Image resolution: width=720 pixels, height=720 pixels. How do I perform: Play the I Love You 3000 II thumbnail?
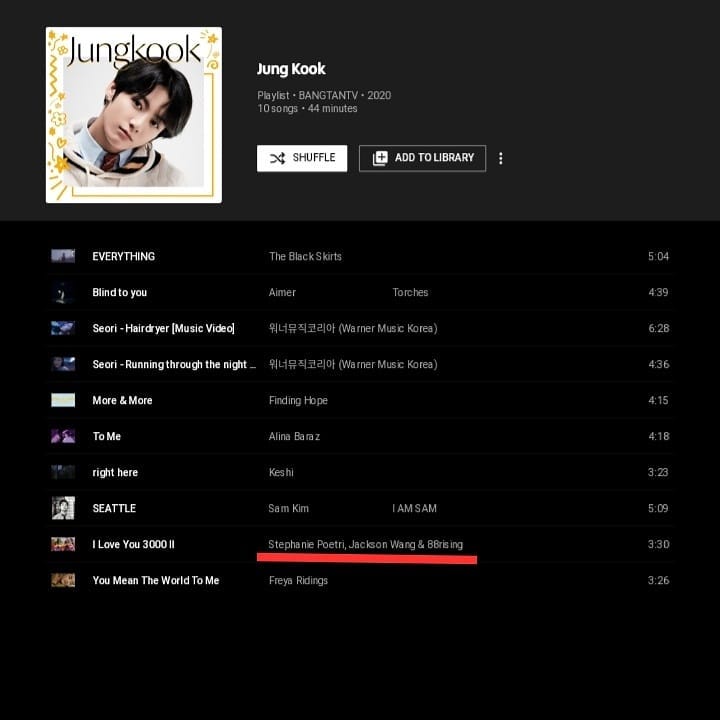[x=63, y=544]
